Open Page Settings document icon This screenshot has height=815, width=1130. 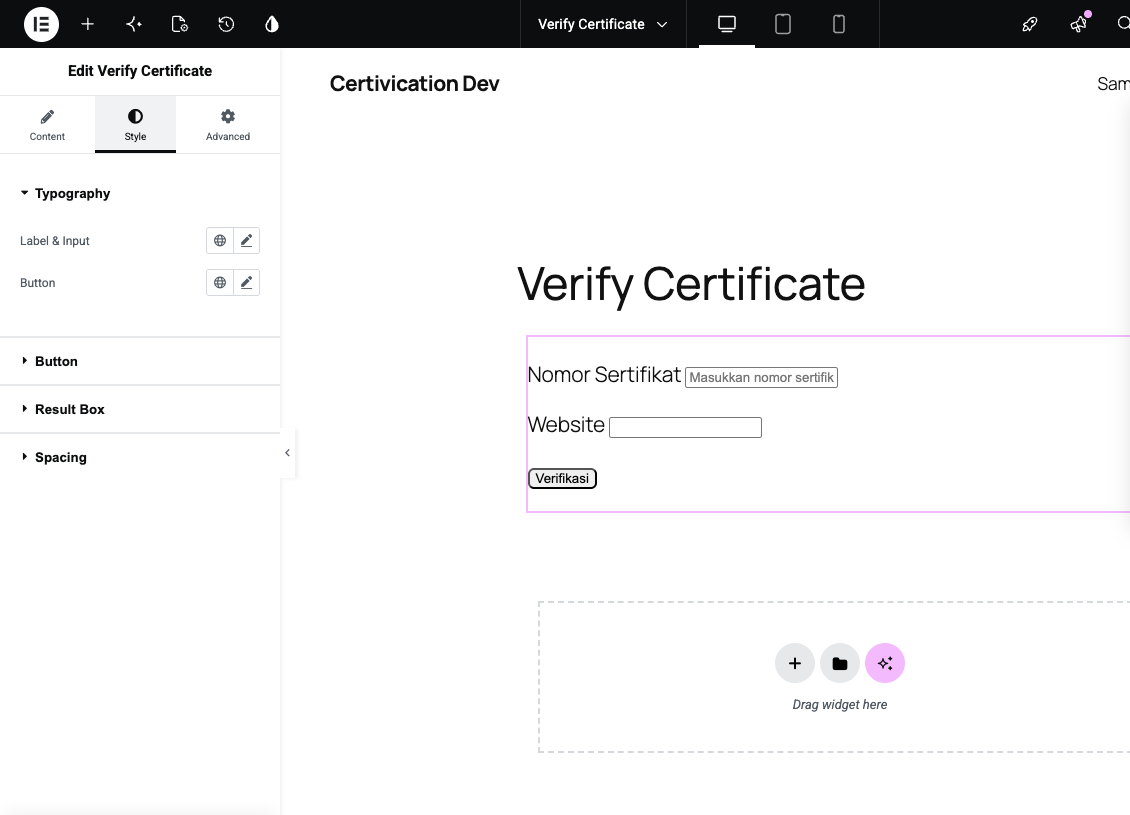pyautogui.click(x=179, y=24)
